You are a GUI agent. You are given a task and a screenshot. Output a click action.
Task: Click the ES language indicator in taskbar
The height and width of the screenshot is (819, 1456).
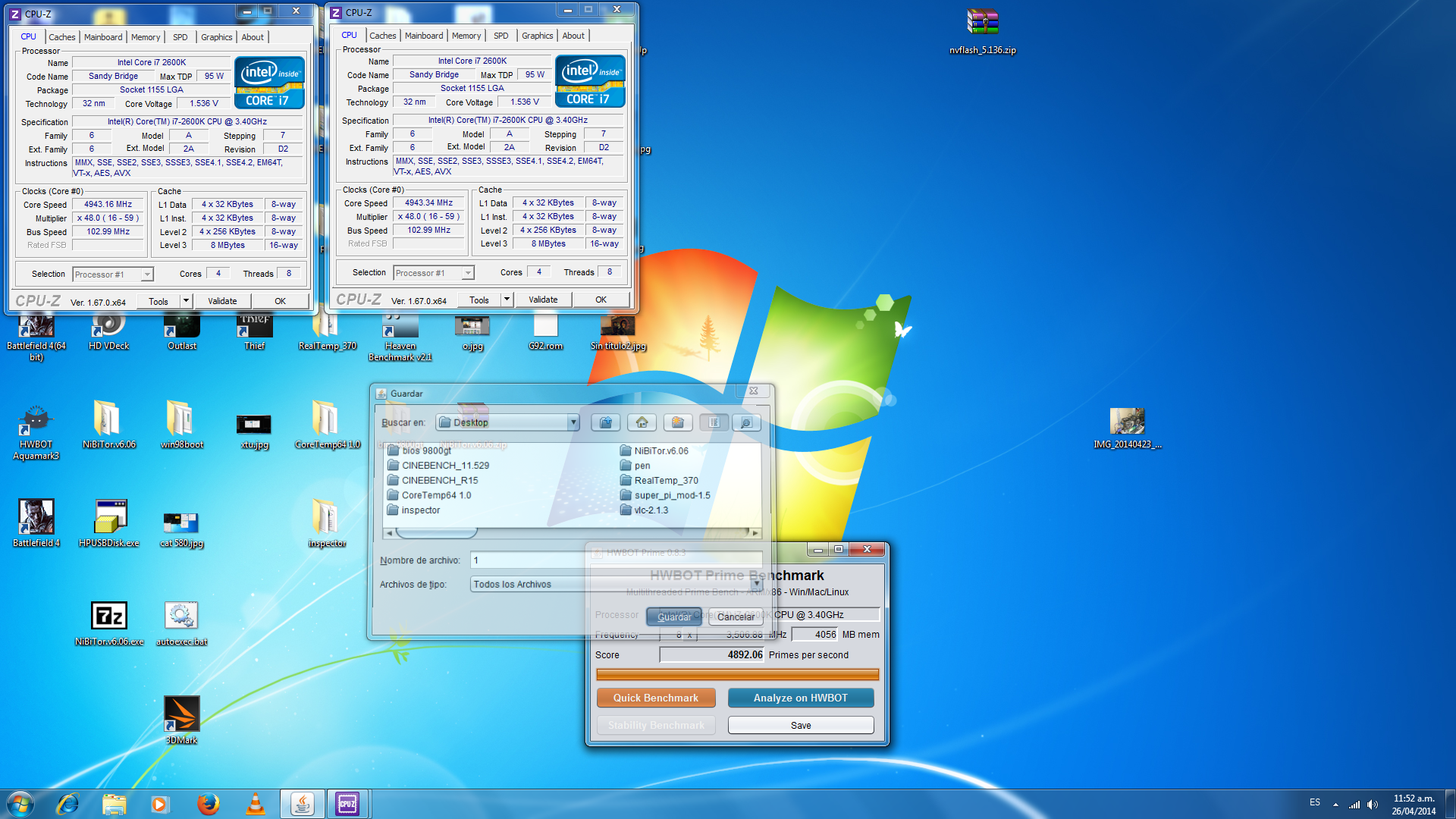click(1315, 802)
